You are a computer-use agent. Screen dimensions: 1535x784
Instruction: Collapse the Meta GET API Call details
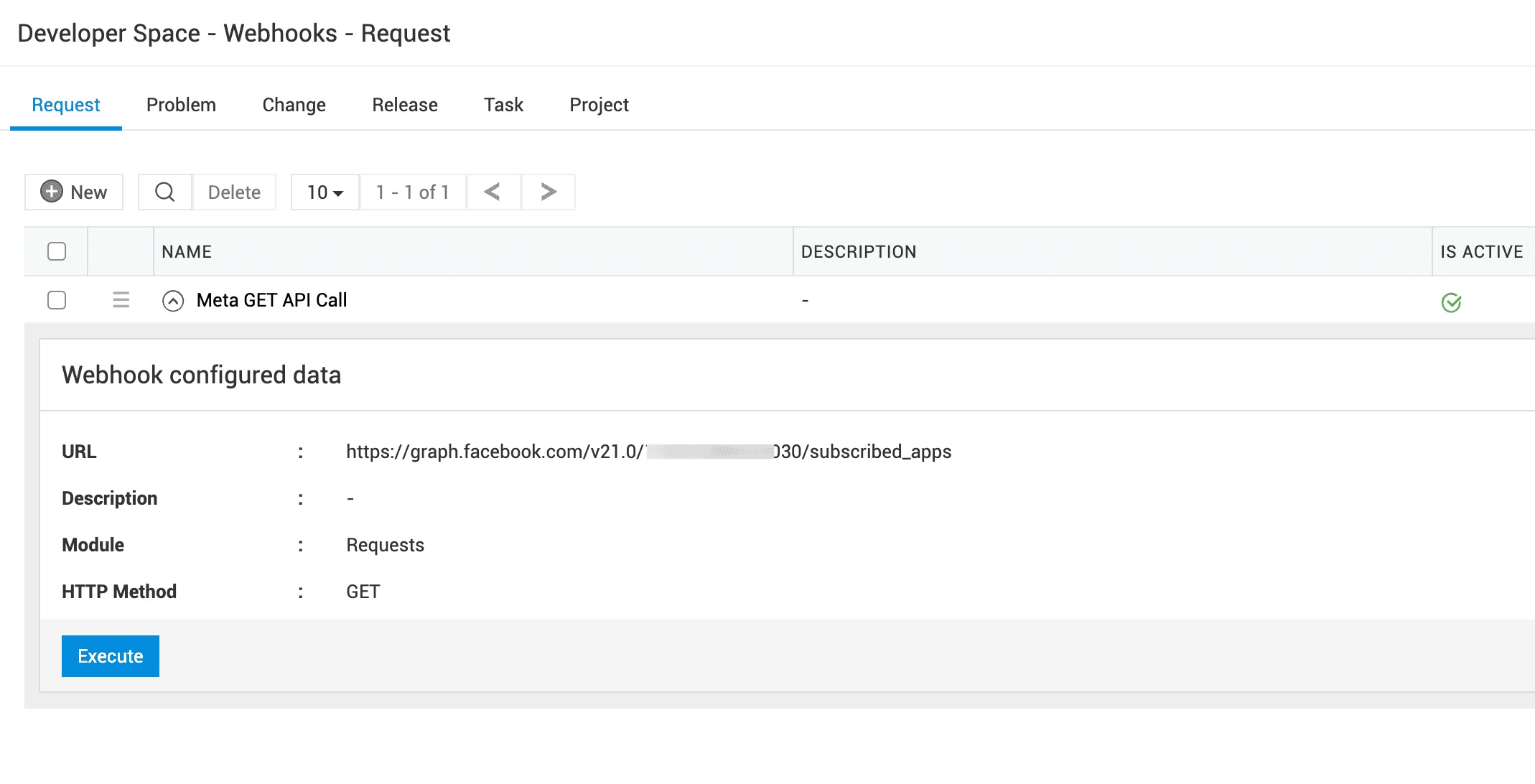173,301
